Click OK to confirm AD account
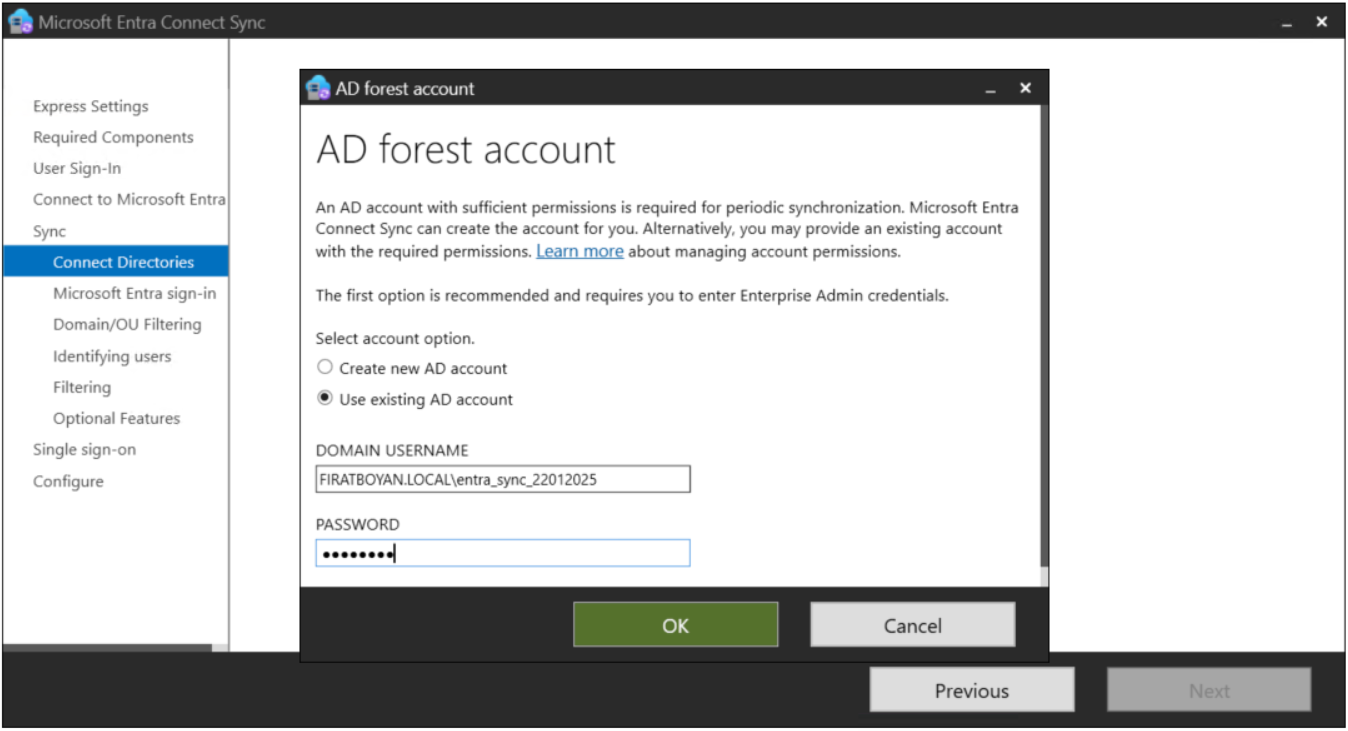The height and width of the screenshot is (731, 1348). point(675,625)
